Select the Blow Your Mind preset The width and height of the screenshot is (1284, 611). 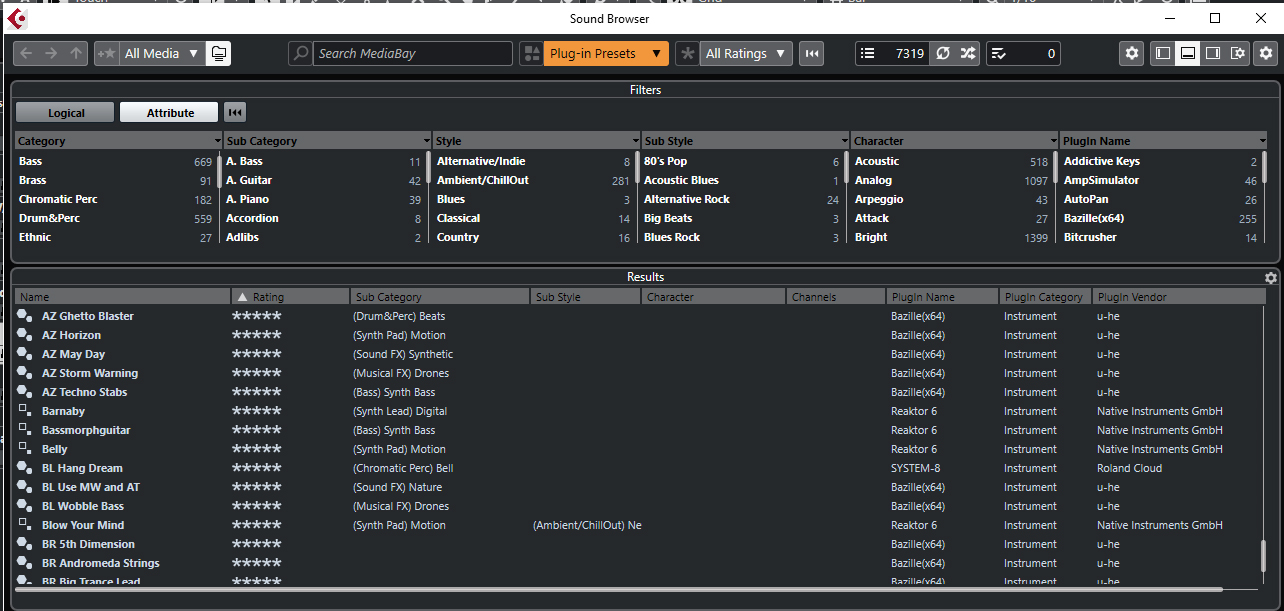point(83,525)
